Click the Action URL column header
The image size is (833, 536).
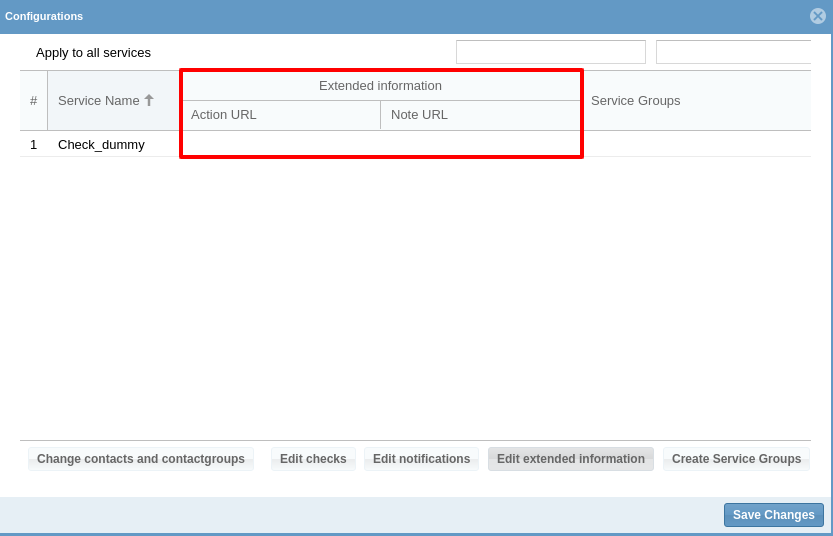(x=280, y=115)
